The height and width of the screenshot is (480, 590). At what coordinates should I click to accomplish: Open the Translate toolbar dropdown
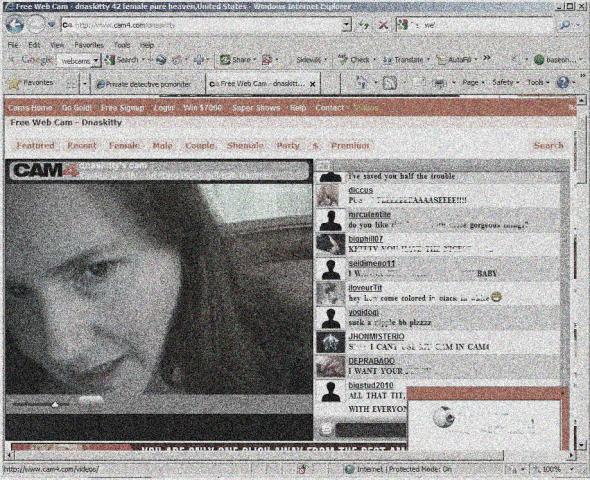428,60
